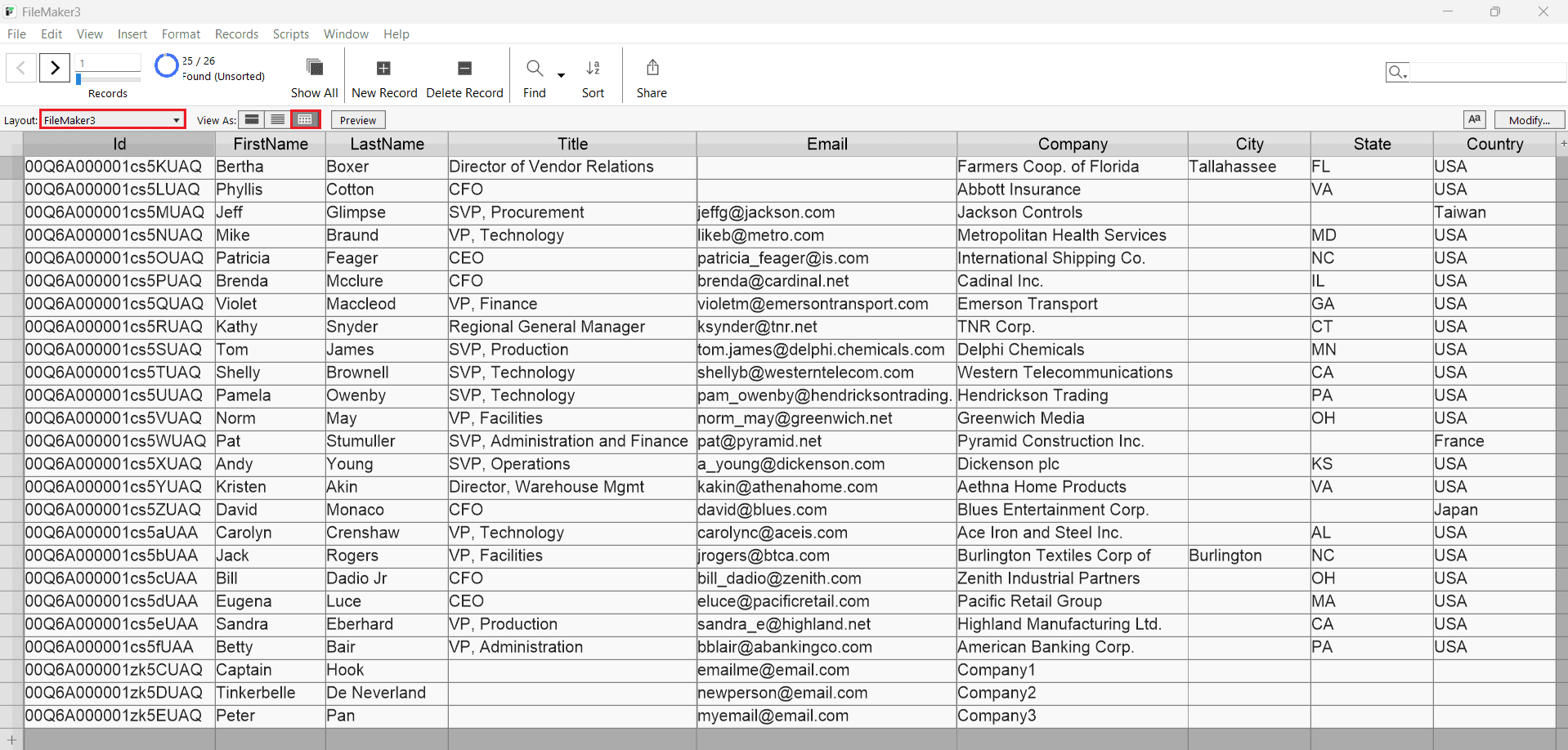The image size is (1568, 750).
Task: Go to next record arrow
Action: [55, 68]
